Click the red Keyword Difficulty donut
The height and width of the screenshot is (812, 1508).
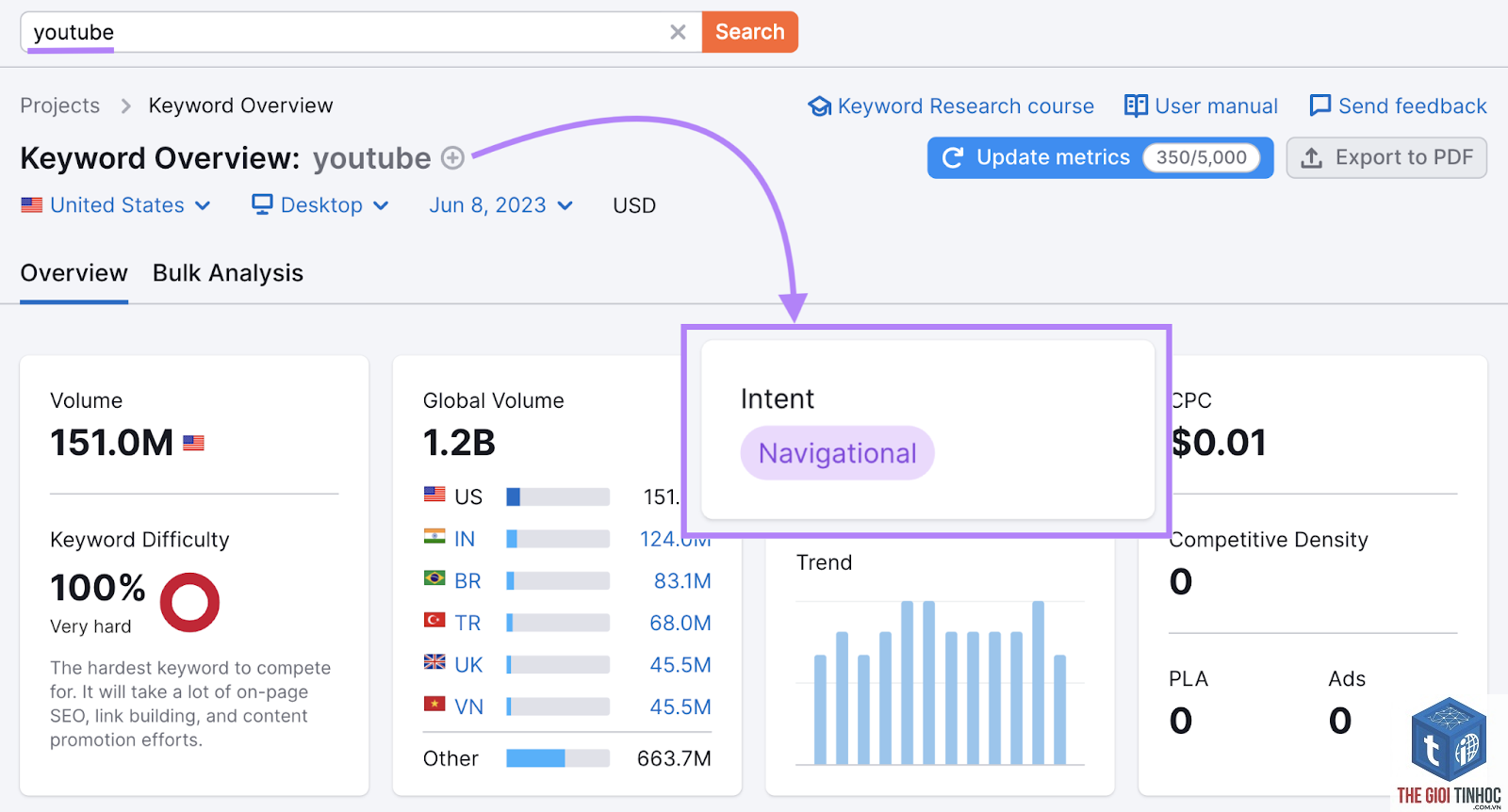(x=189, y=603)
